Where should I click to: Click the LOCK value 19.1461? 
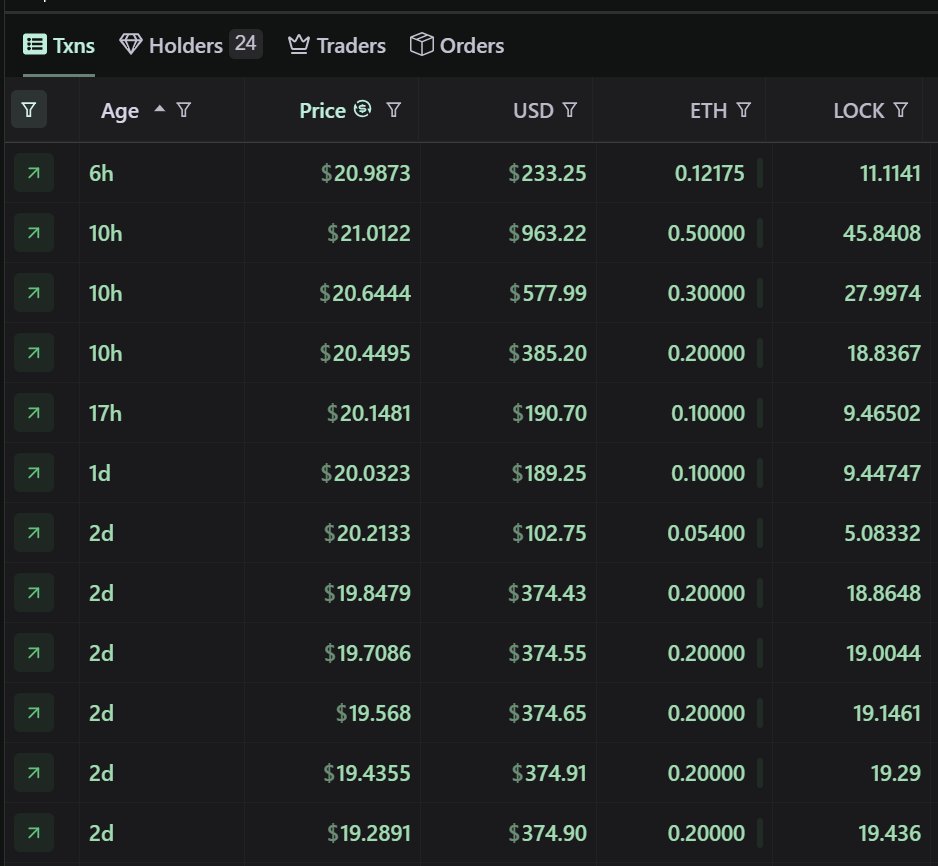click(887, 713)
